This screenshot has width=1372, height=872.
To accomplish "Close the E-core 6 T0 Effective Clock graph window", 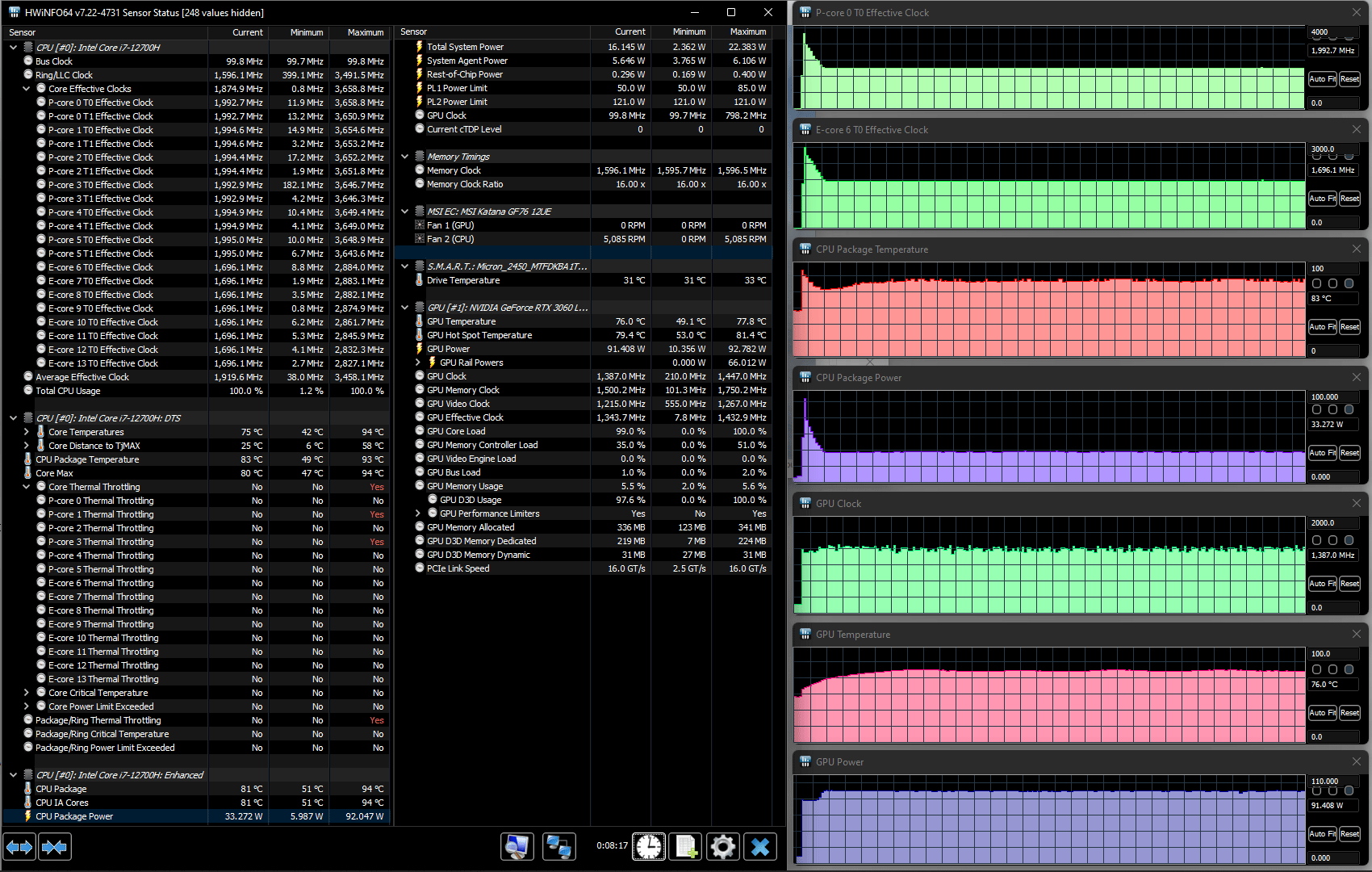I will (x=1357, y=129).
